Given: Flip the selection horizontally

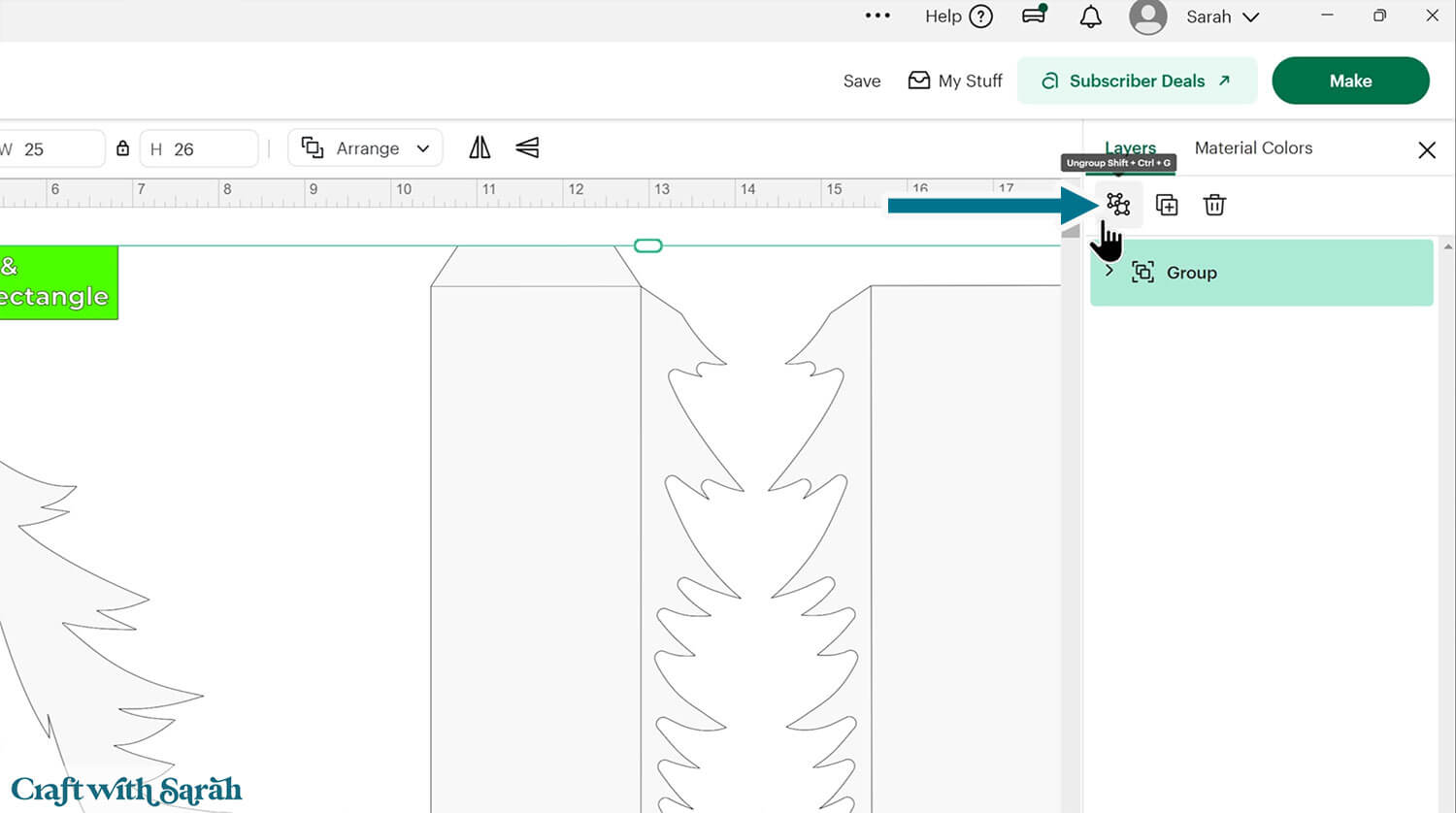Looking at the screenshot, I should tap(480, 147).
